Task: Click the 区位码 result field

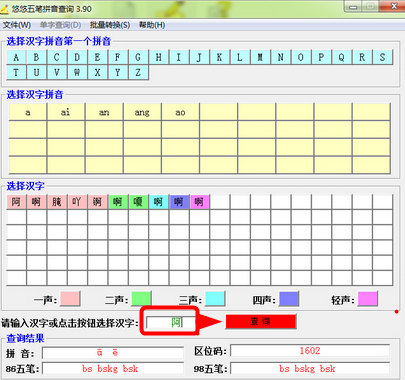Action: pyautogui.click(x=310, y=351)
